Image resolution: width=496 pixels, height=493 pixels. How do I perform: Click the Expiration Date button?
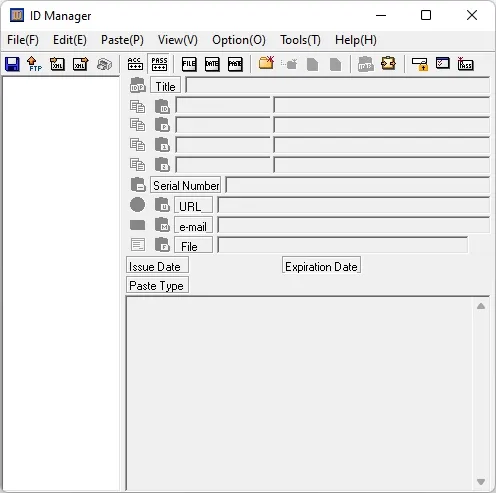pos(321,267)
